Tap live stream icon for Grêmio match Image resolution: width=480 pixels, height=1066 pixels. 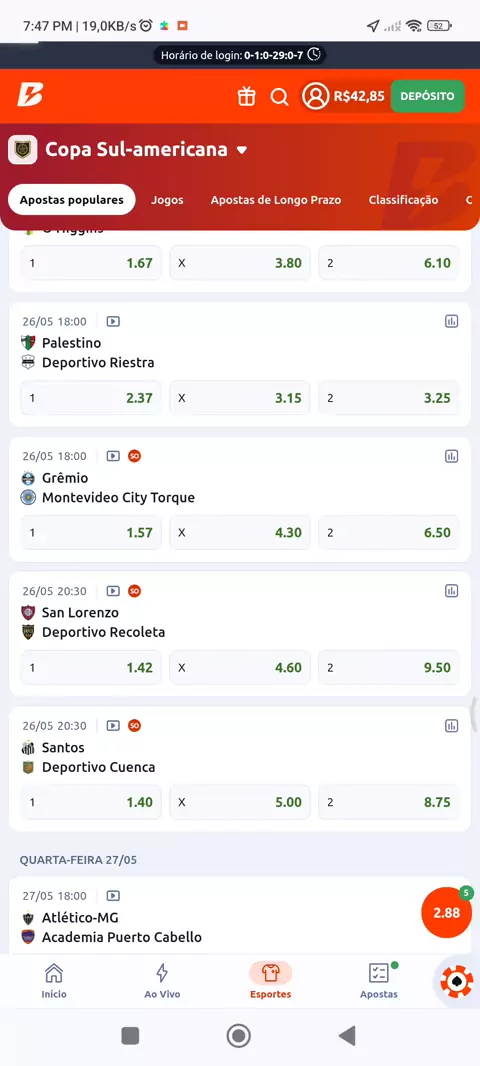(114, 456)
